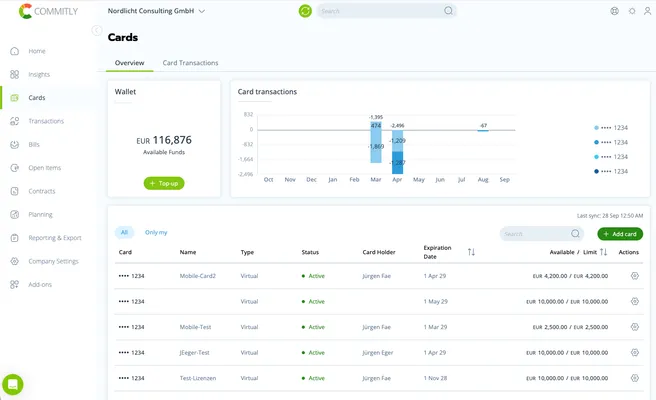Collapse the sidebar with arrow button
656x400 pixels.
97,30
